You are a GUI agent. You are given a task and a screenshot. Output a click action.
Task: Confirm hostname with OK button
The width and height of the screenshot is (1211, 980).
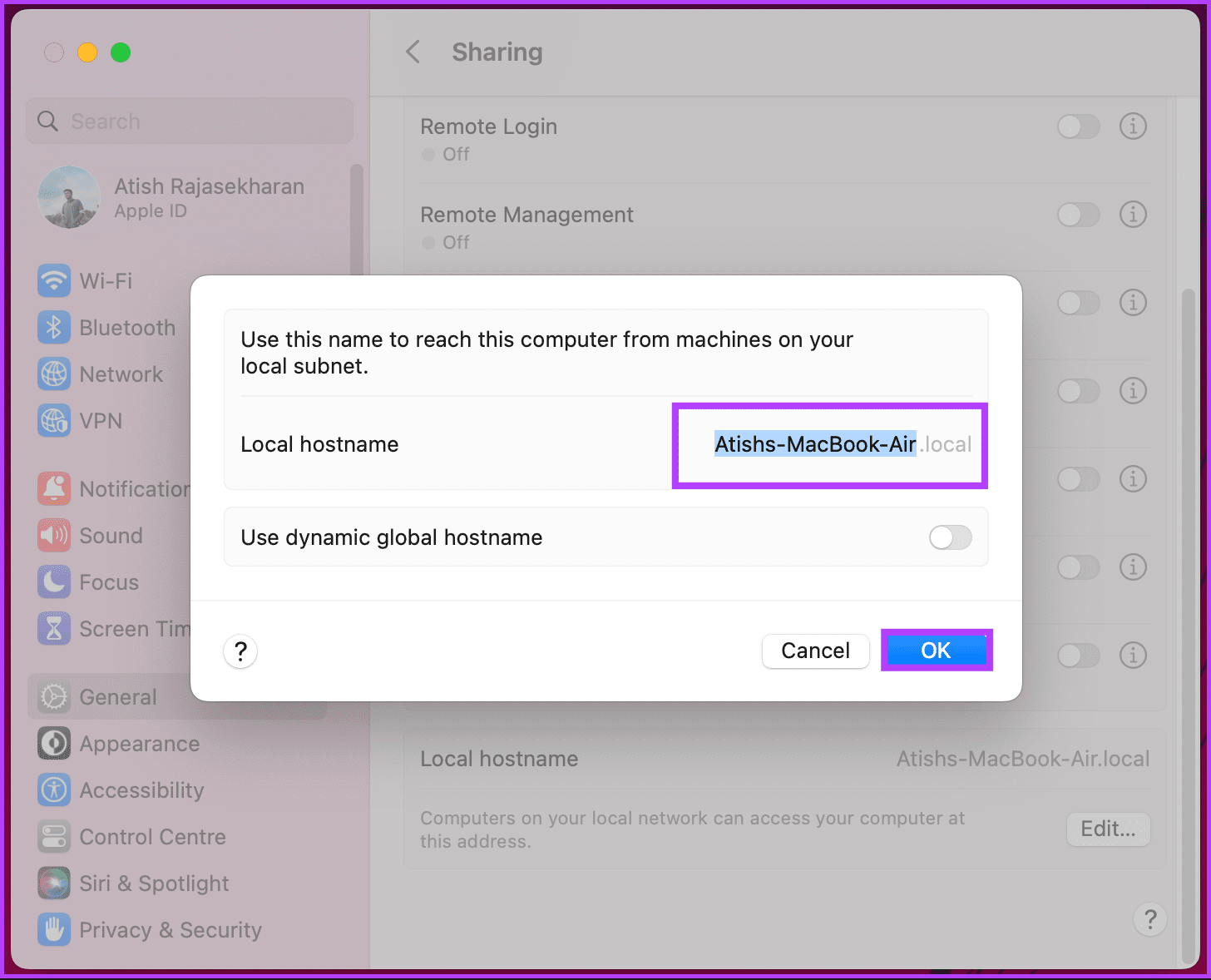(x=937, y=651)
